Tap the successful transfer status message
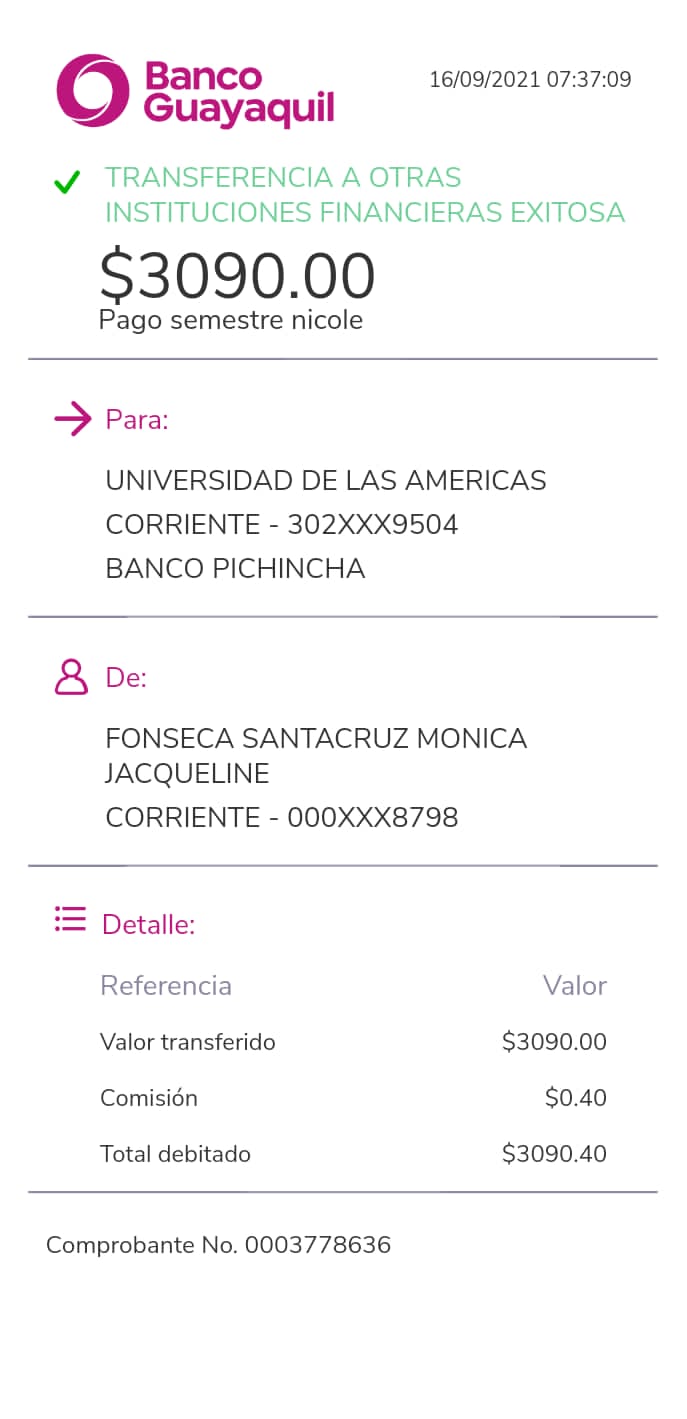This screenshot has height=1419, width=687. 364,195
